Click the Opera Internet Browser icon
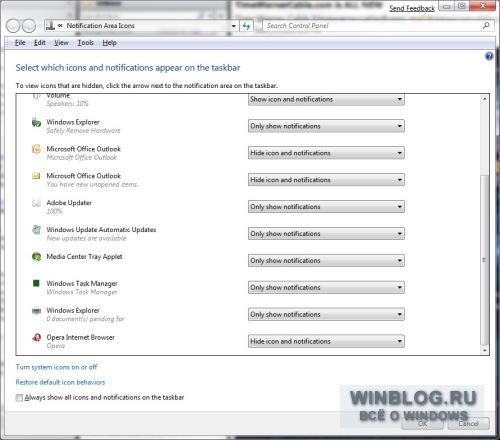 [36, 337]
